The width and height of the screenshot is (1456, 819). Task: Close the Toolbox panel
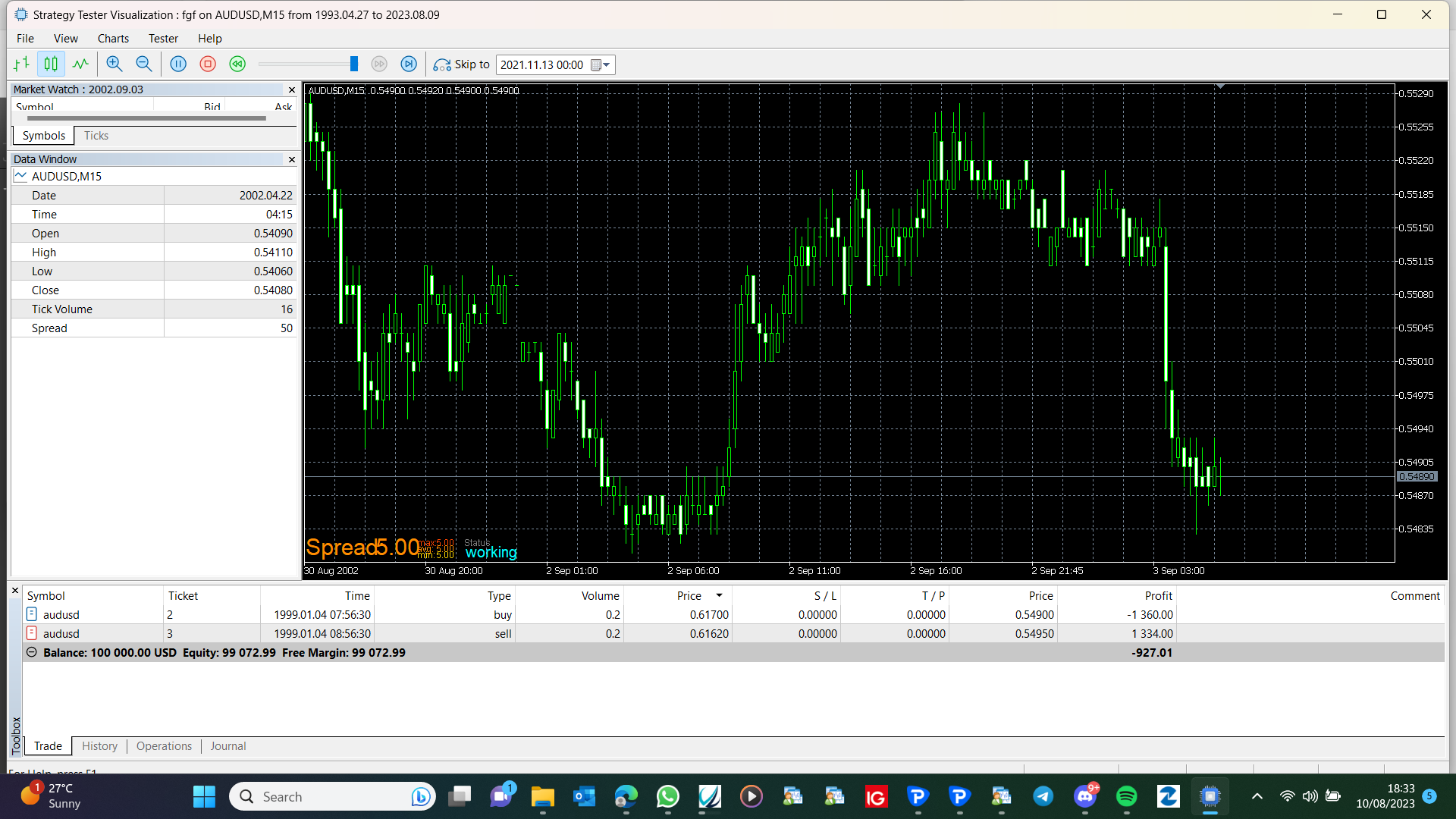point(14,590)
